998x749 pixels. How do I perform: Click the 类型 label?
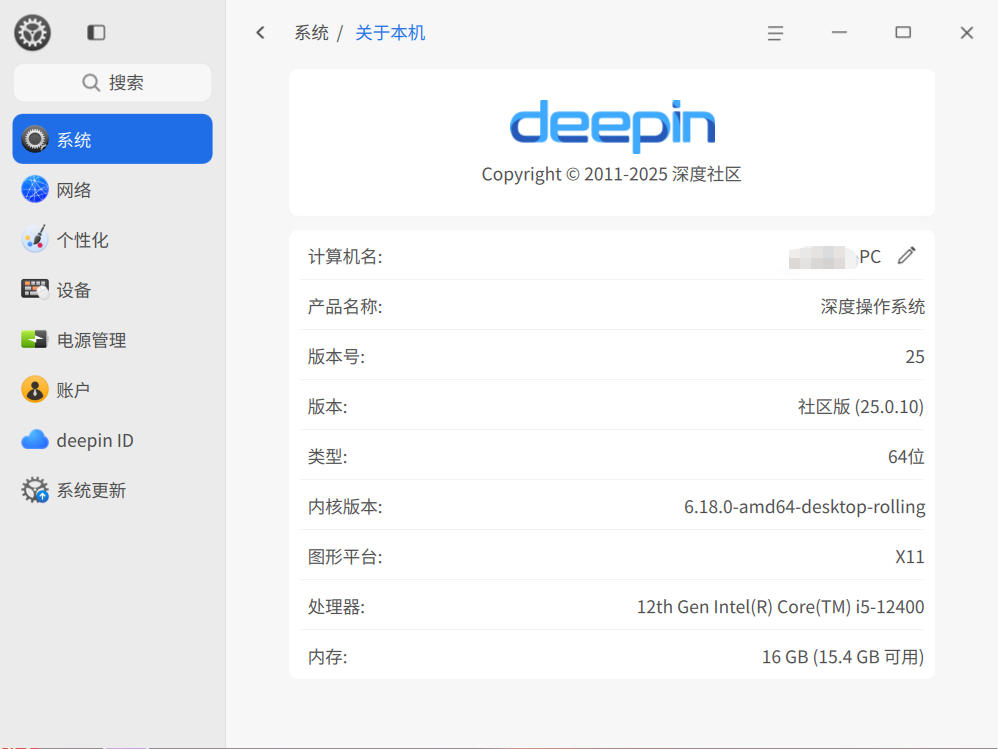point(328,456)
